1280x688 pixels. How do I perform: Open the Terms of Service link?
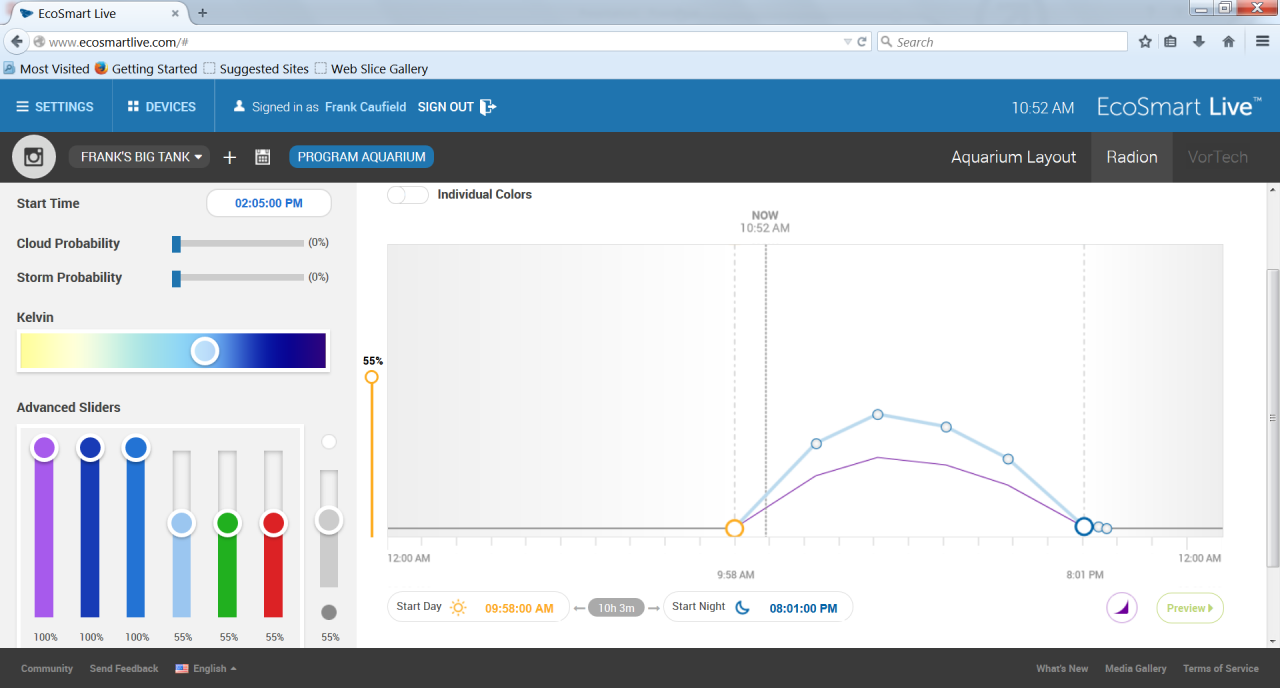[1221, 668]
